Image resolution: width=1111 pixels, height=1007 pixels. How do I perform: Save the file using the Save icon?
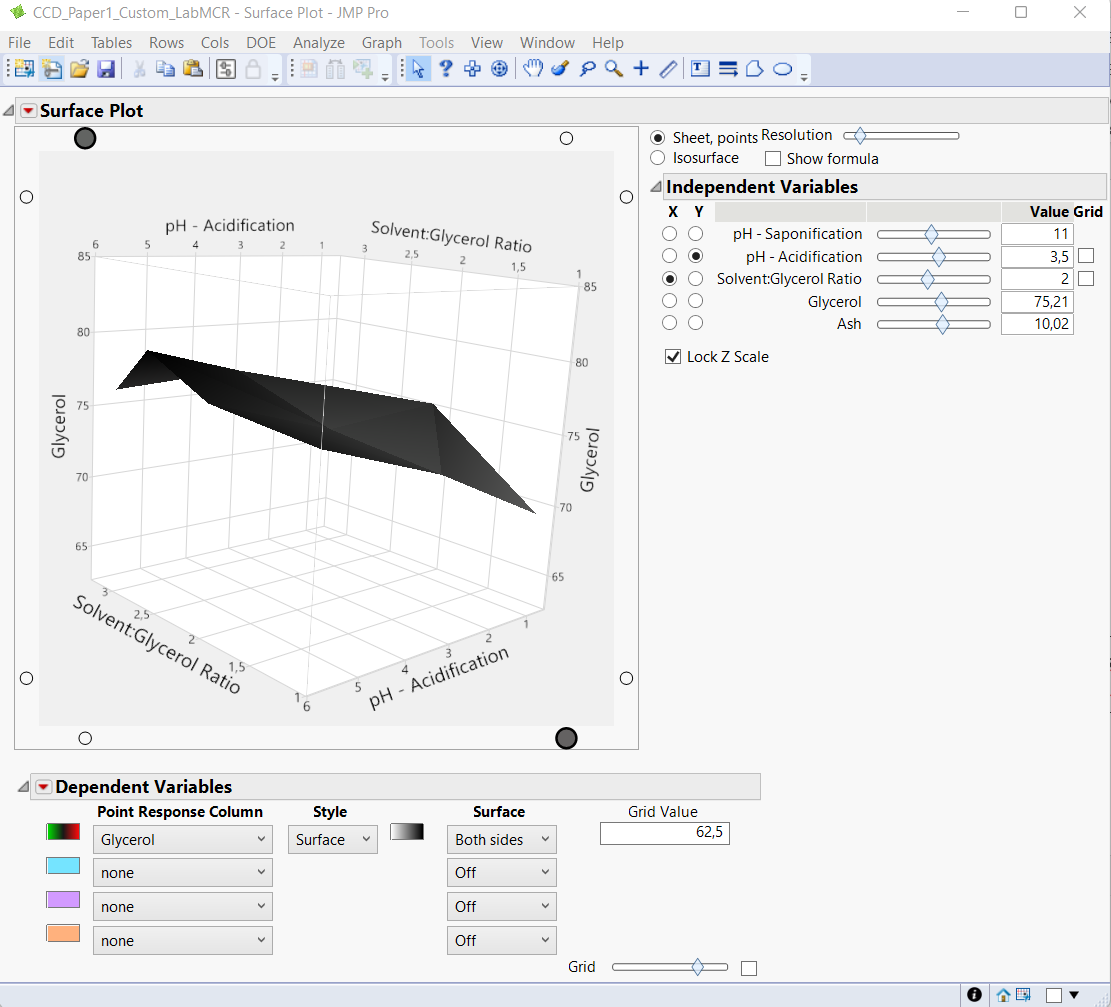click(x=106, y=68)
